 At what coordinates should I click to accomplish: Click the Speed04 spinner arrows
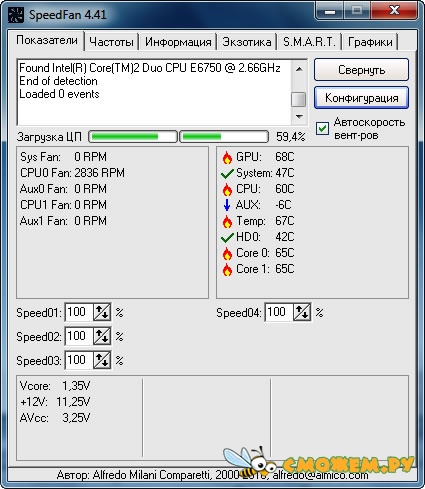[302, 312]
